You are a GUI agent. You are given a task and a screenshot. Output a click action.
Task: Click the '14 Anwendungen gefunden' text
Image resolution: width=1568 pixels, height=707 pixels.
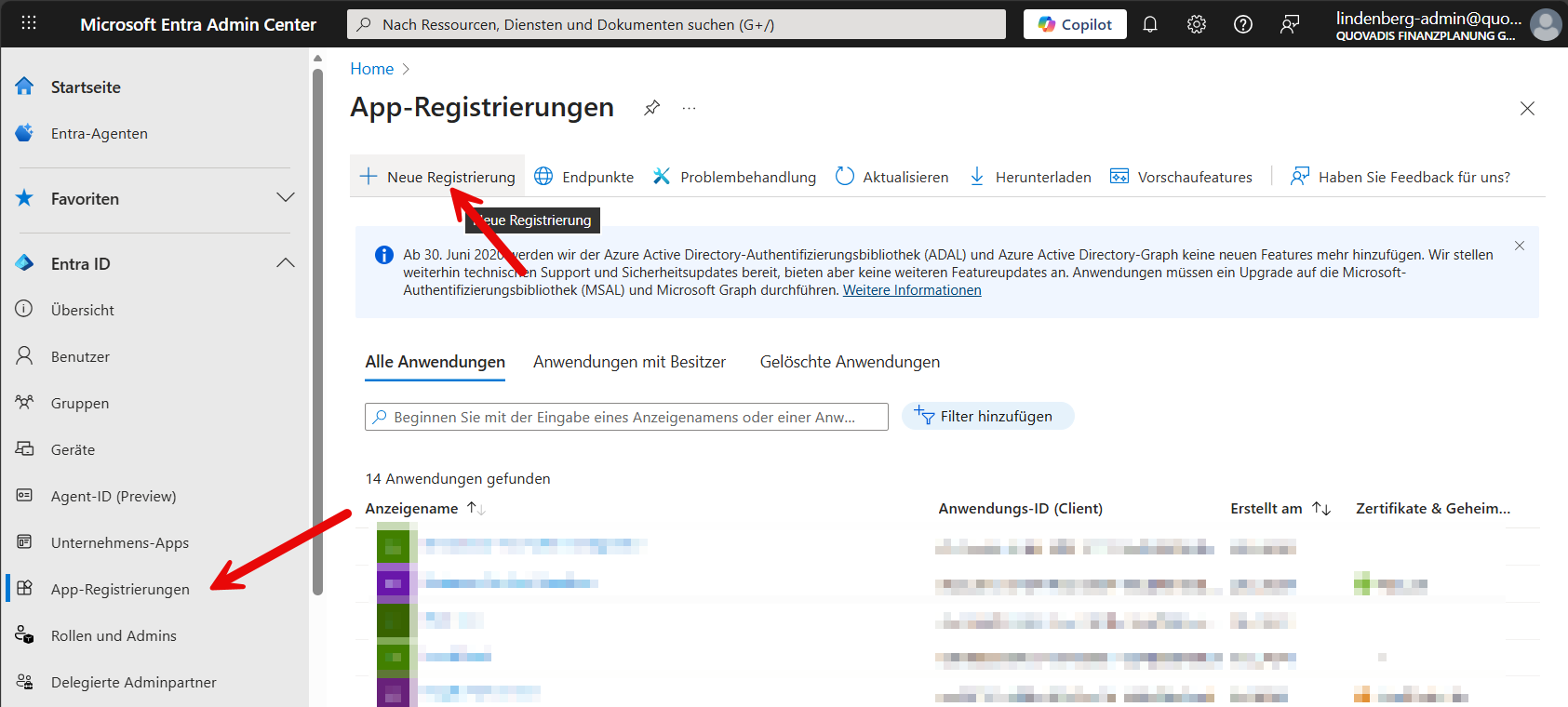[x=458, y=478]
